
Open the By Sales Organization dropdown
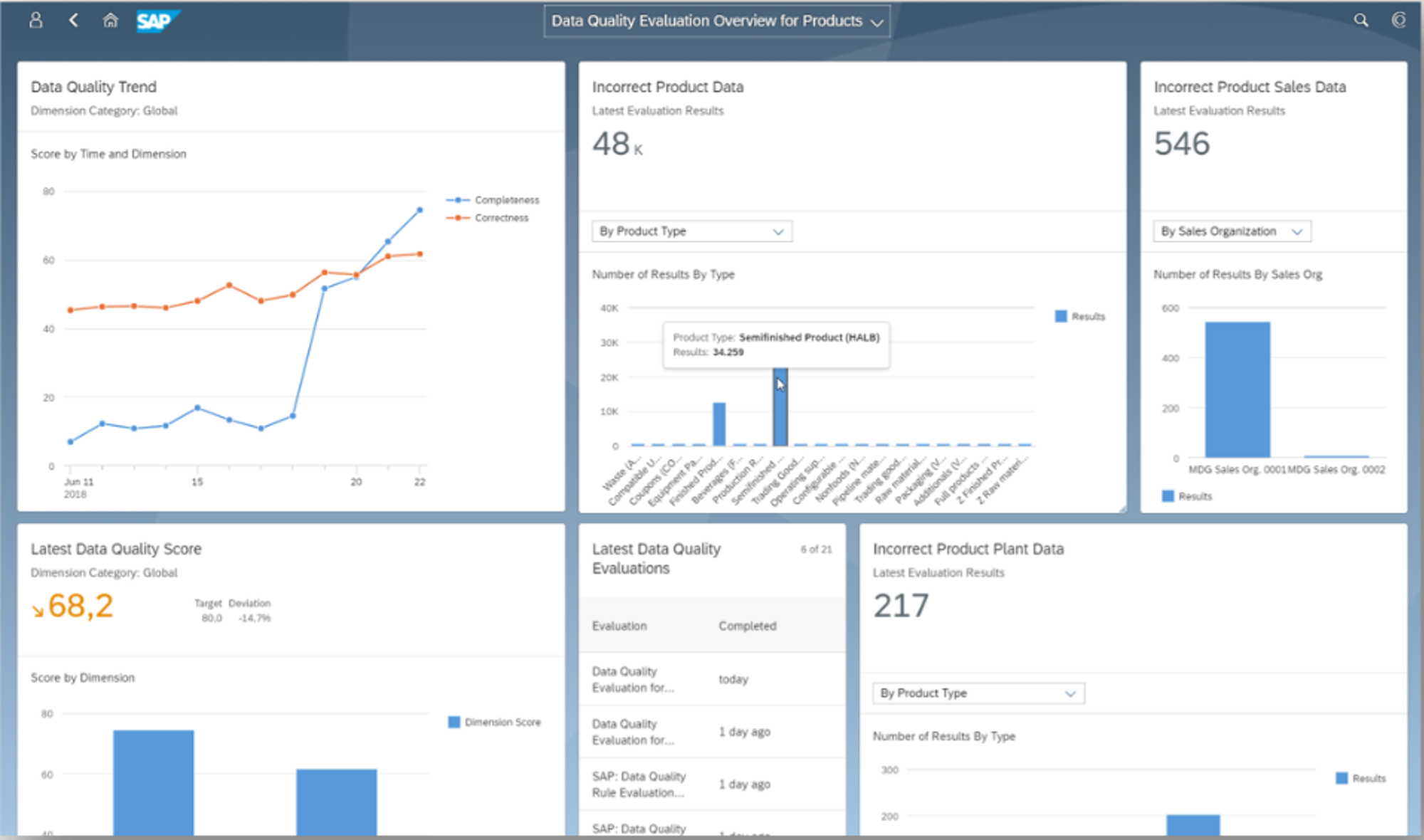(1232, 231)
